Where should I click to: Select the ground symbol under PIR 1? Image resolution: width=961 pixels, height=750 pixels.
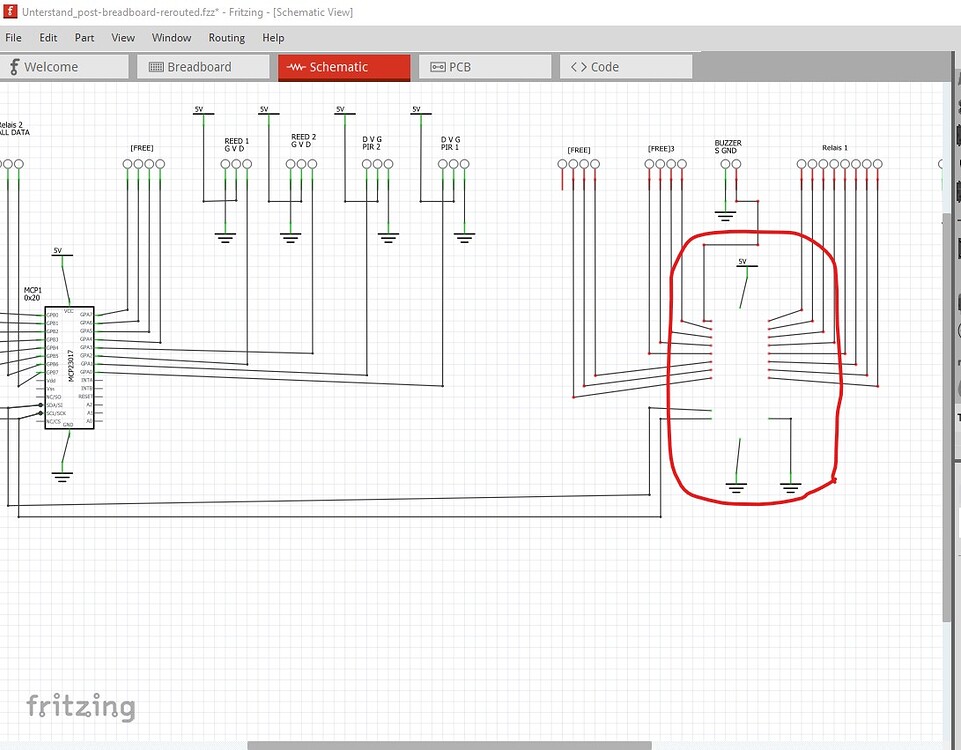[x=464, y=237]
